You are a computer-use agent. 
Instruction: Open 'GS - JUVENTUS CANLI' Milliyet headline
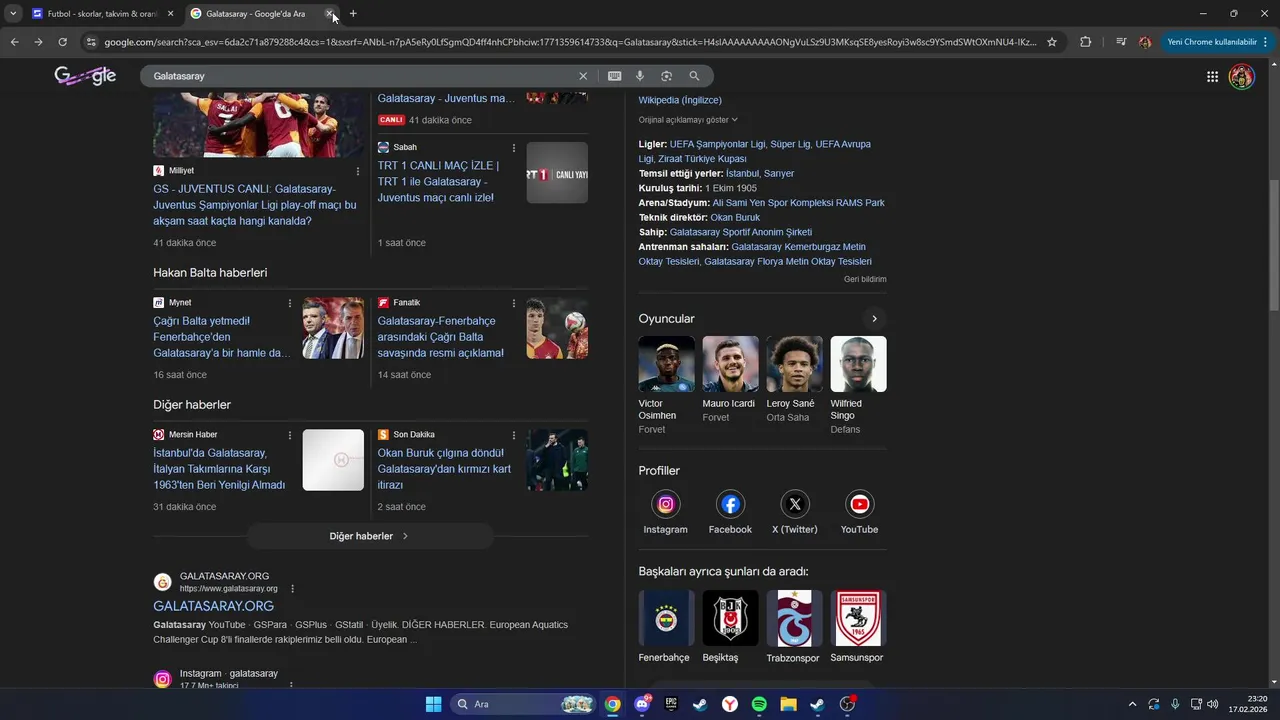(254, 205)
